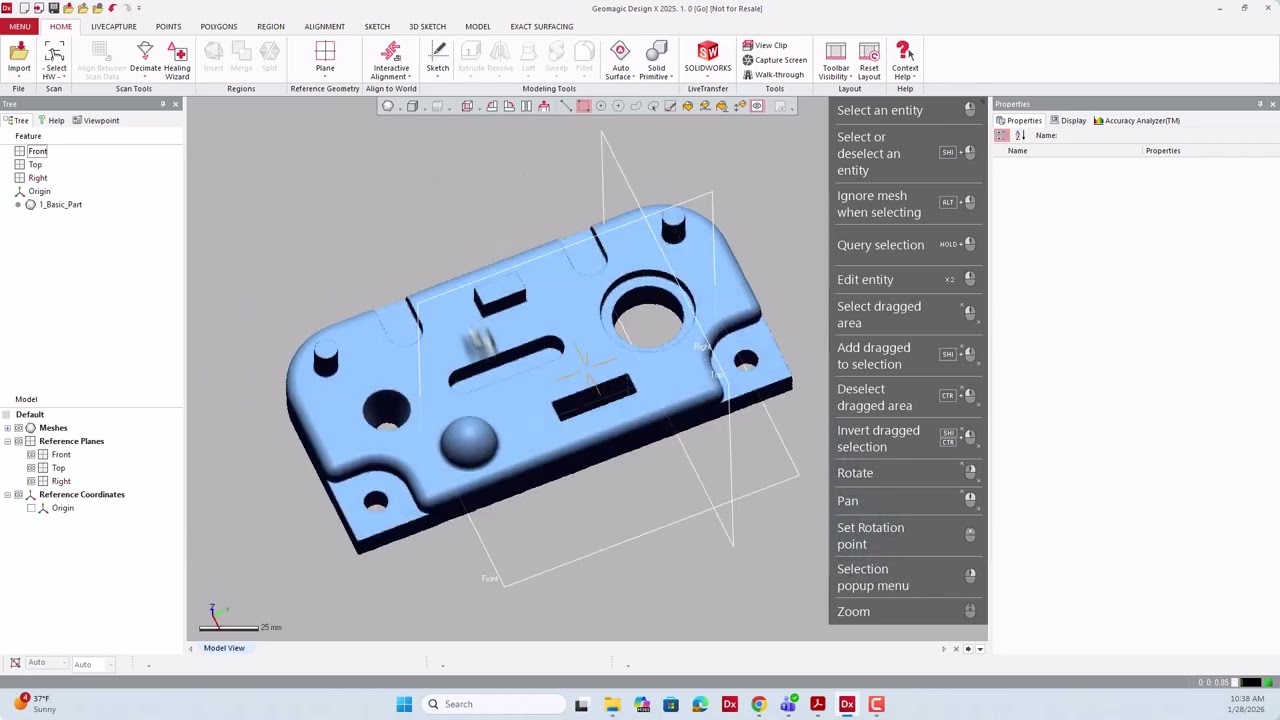1280x720 pixels.
Task: Toggle visibility of Reference Planes group
Action: coord(18,441)
